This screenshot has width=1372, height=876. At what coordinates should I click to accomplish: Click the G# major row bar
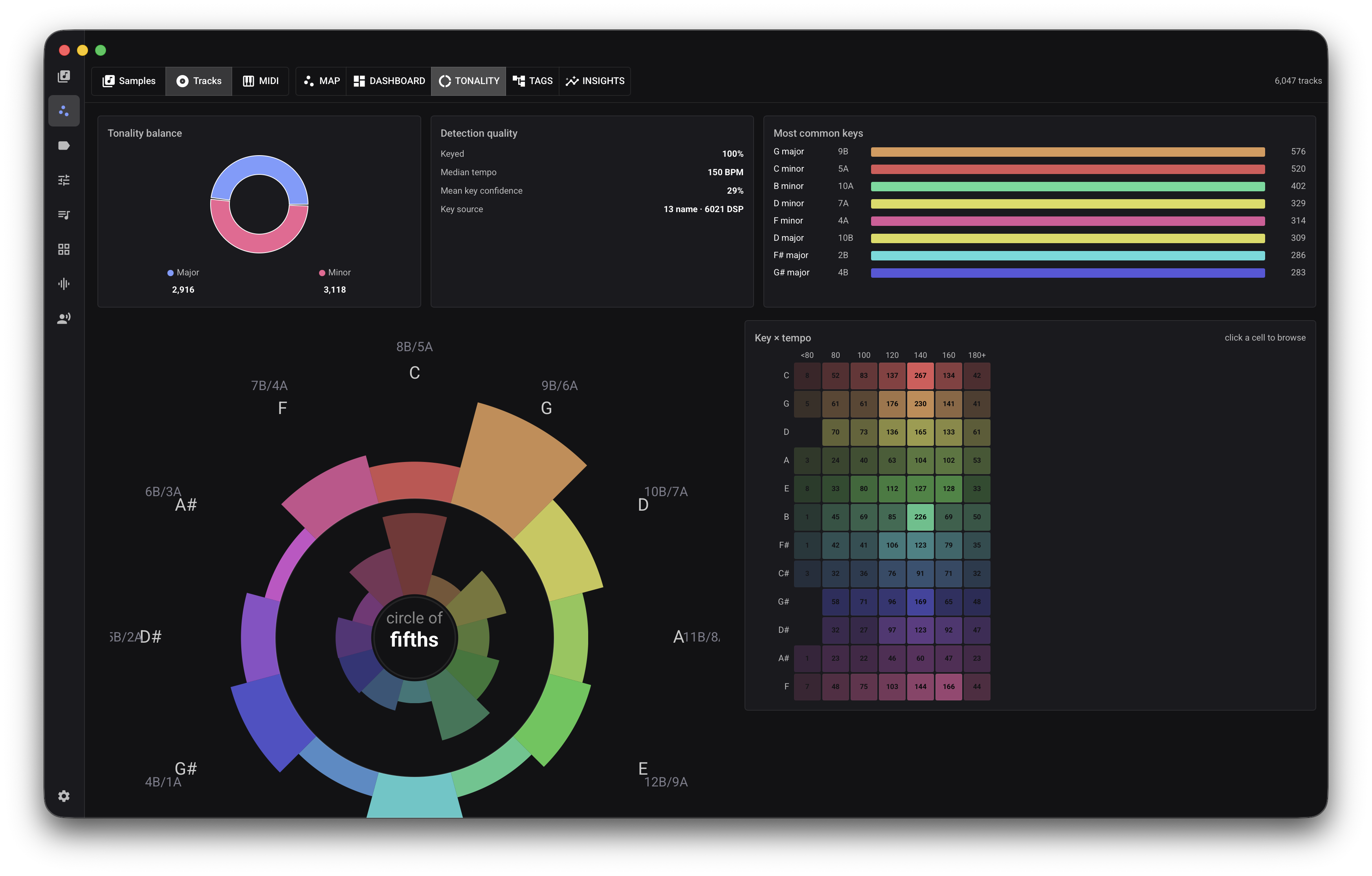pos(1067,273)
